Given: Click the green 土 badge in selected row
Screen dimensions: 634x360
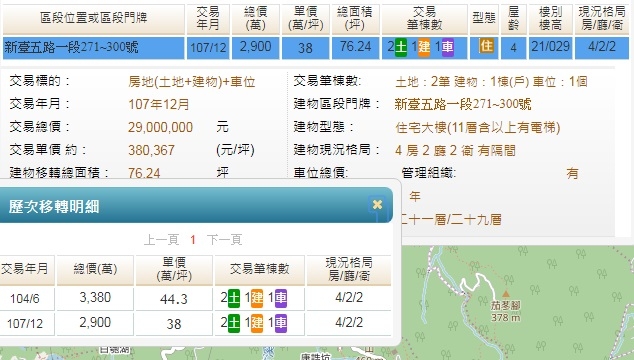Looking at the screenshot, I should click(401, 47).
